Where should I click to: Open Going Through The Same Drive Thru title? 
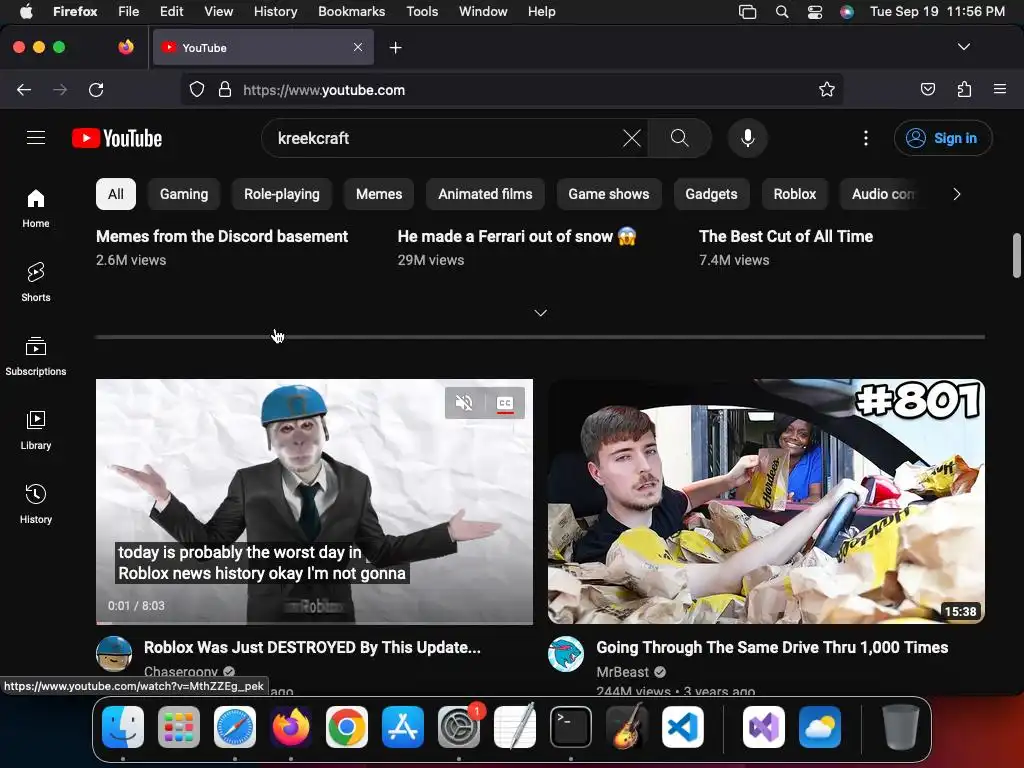tap(772, 647)
